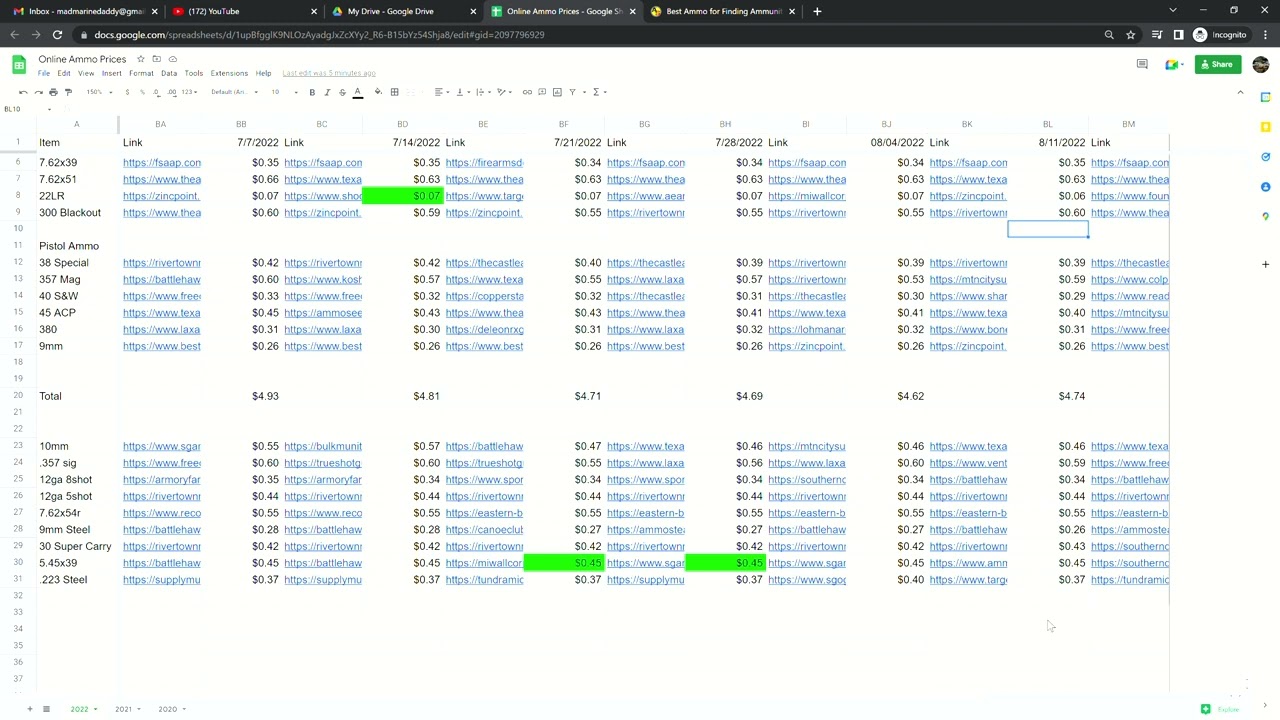
Task: Open the Insert menu
Action: (x=111, y=73)
